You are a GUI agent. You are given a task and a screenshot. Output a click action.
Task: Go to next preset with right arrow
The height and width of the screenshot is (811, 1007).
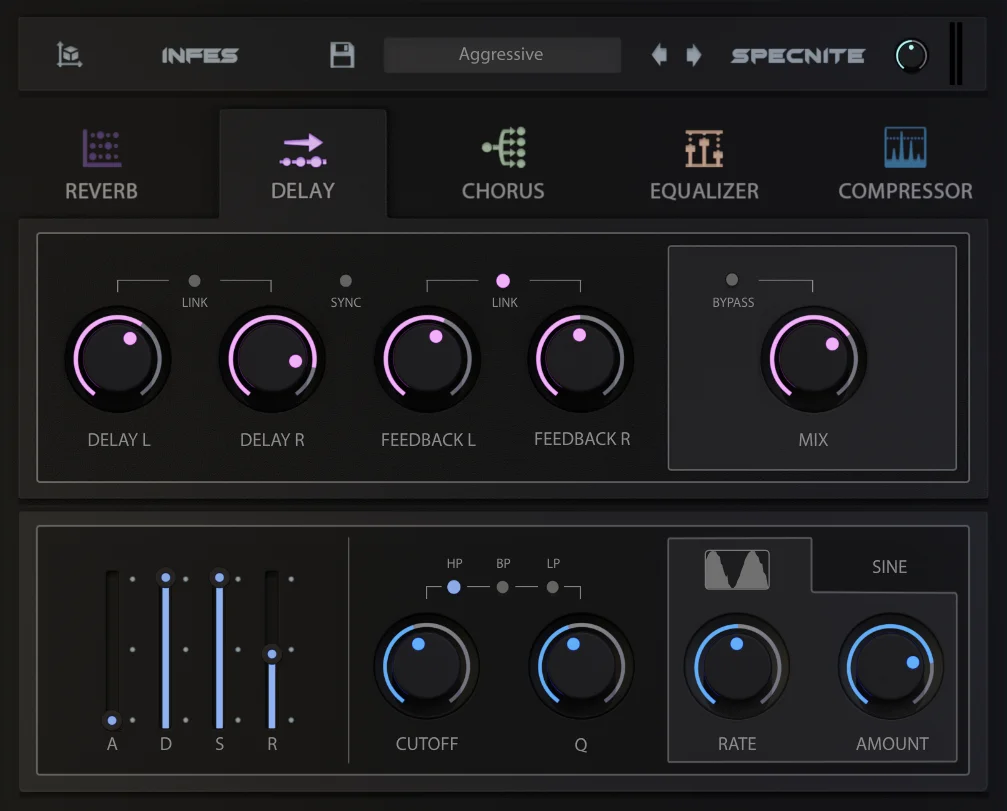[x=694, y=55]
